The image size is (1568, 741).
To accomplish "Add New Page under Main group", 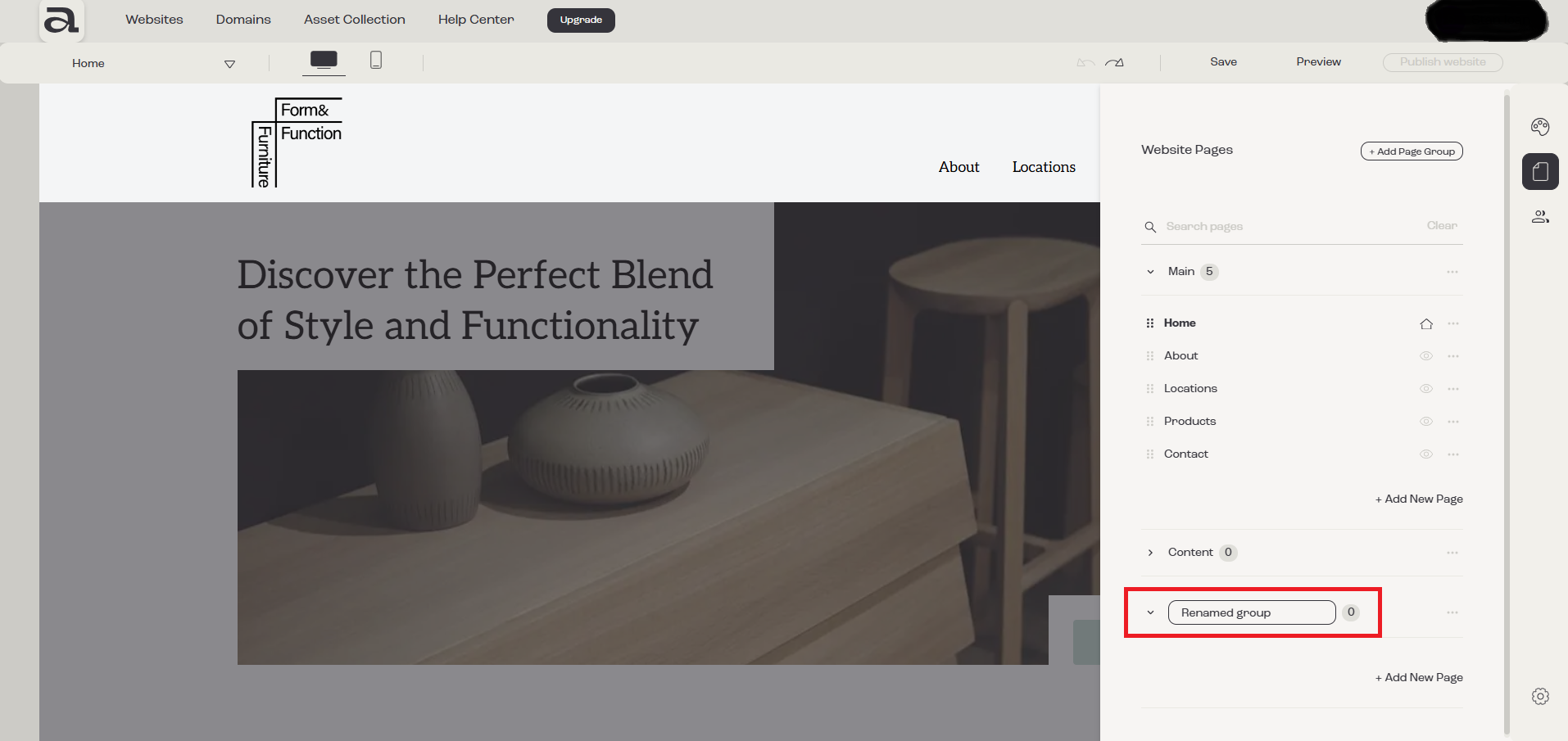I will (x=1419, y=499).
